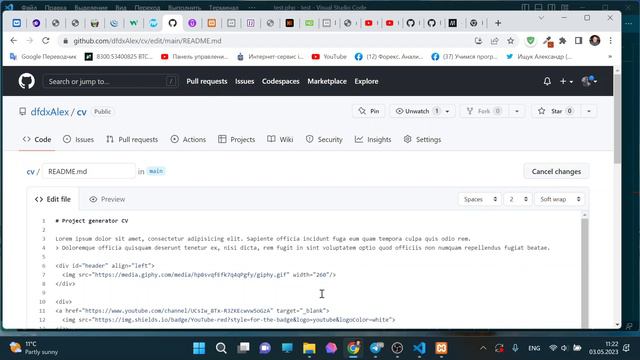Open Telegram from the taskbar
This screenshot has height=360, width=640.
376,348
